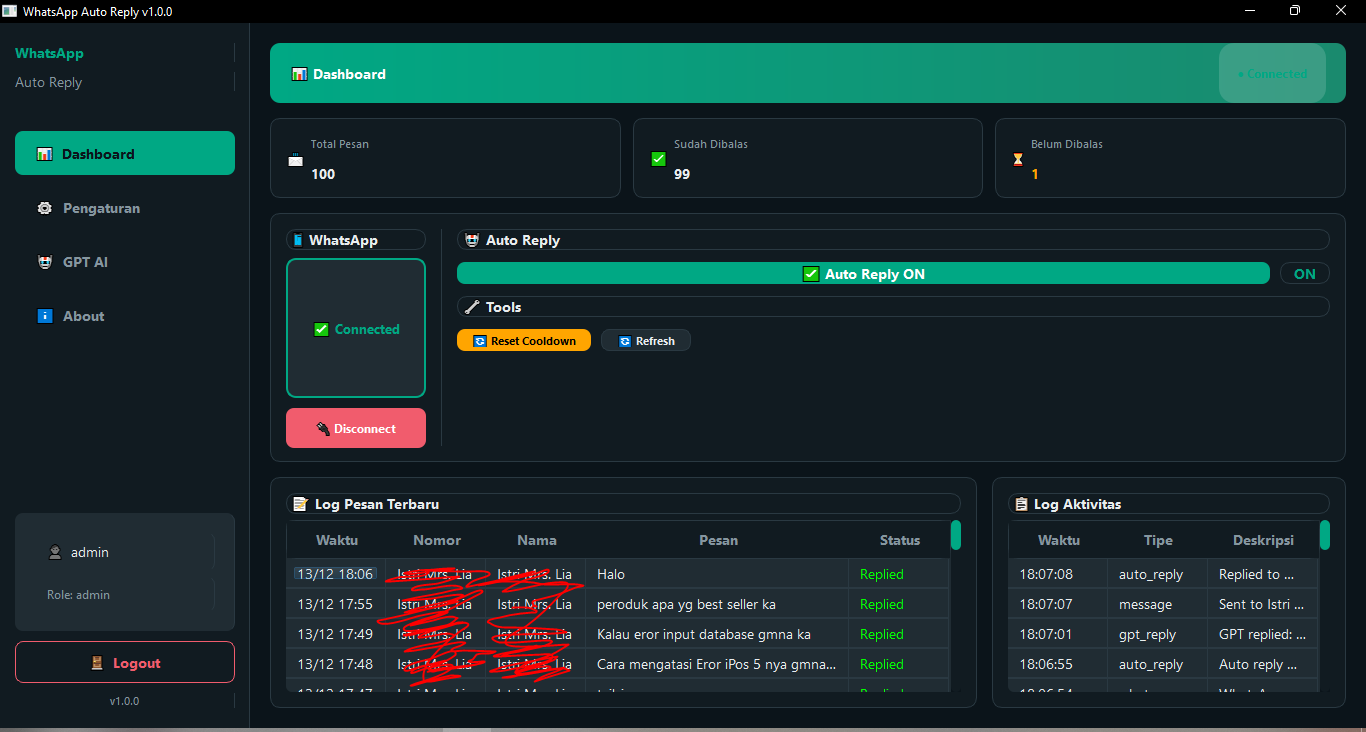Click the chart icon in the Dashboard header banner
This screenshot has height=732, width=1366.
coord(299,74)
